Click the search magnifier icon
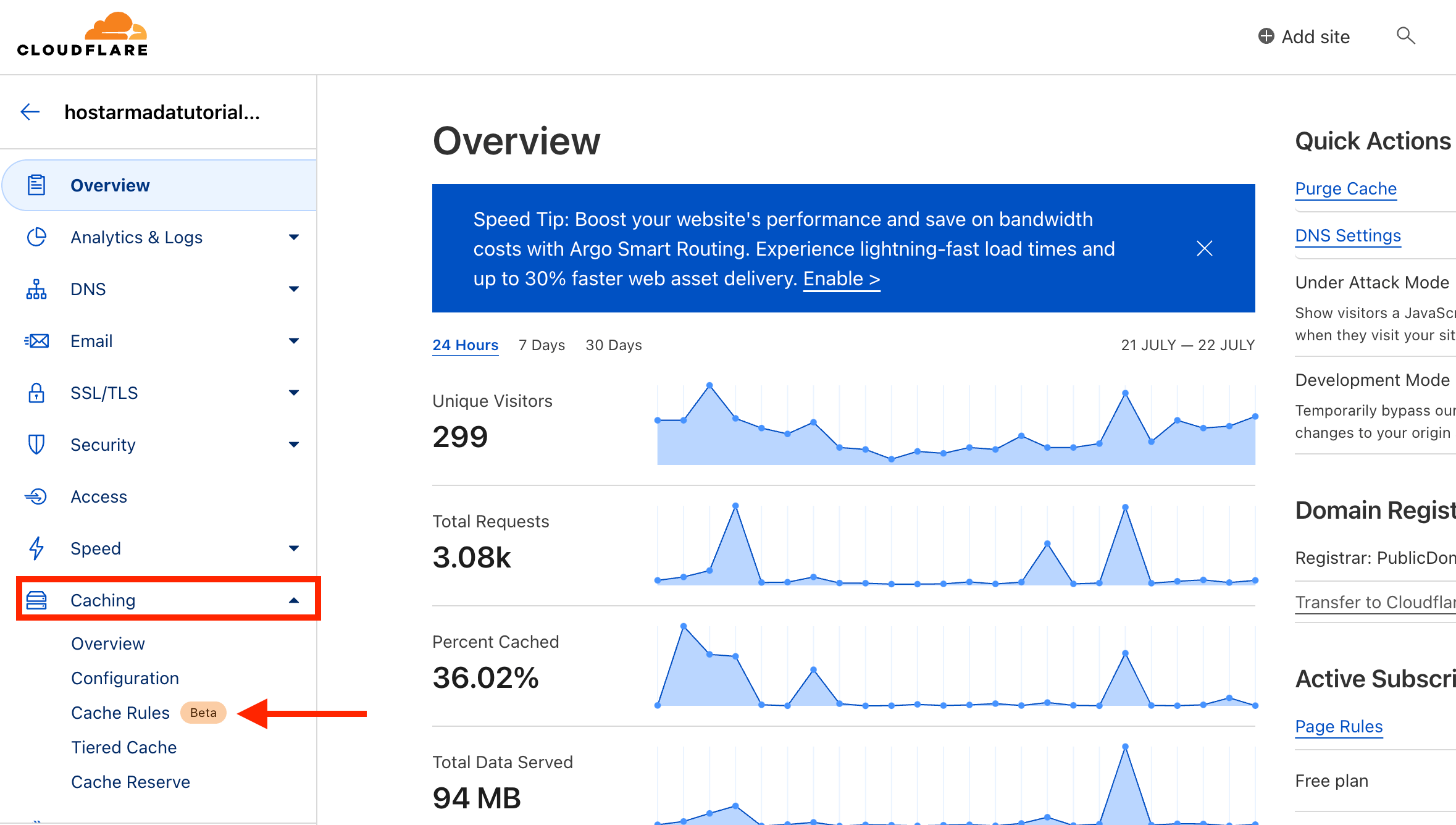The image size is (1456, 825). coord(1405,36)
